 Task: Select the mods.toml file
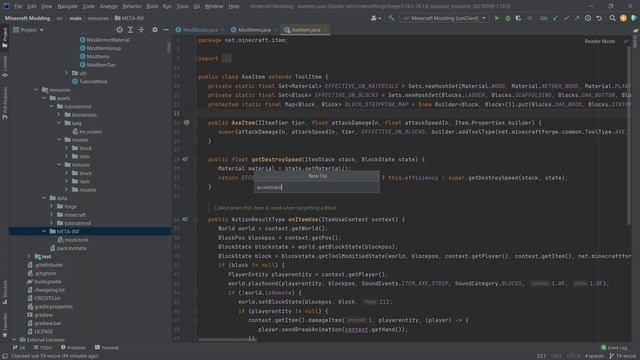pos(73,240)
